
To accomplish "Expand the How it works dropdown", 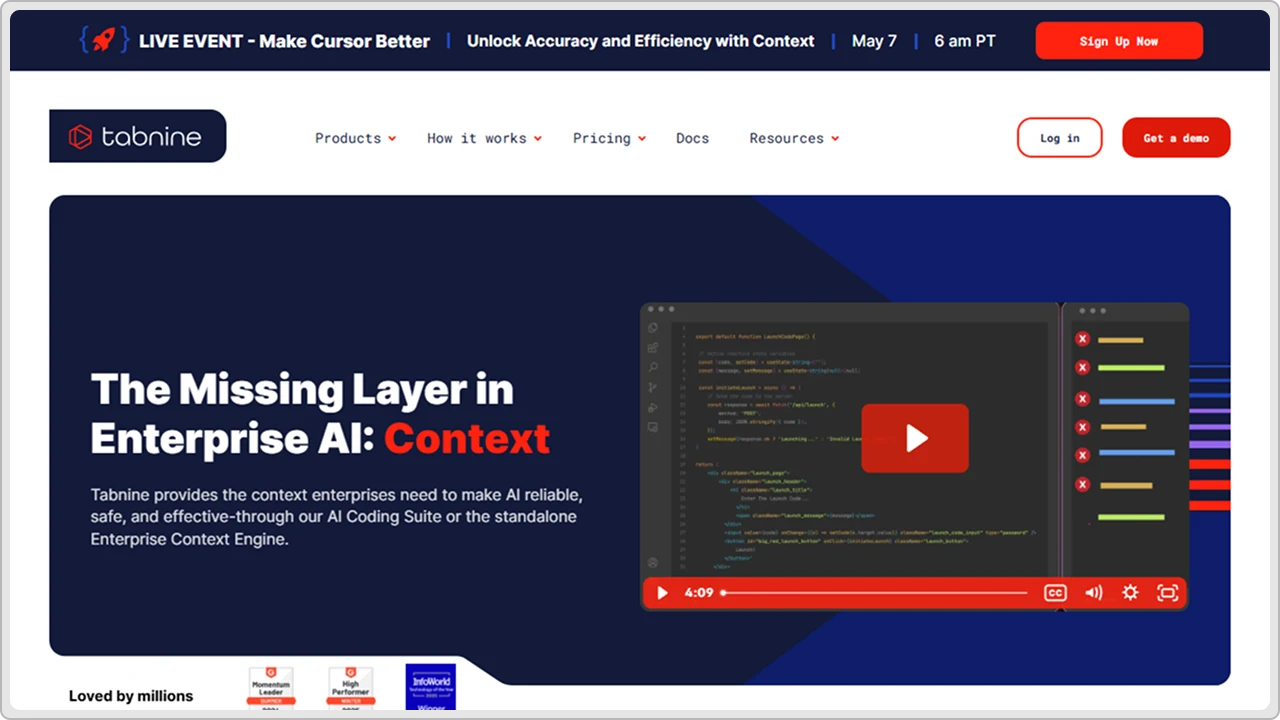I will coord(485,138).
